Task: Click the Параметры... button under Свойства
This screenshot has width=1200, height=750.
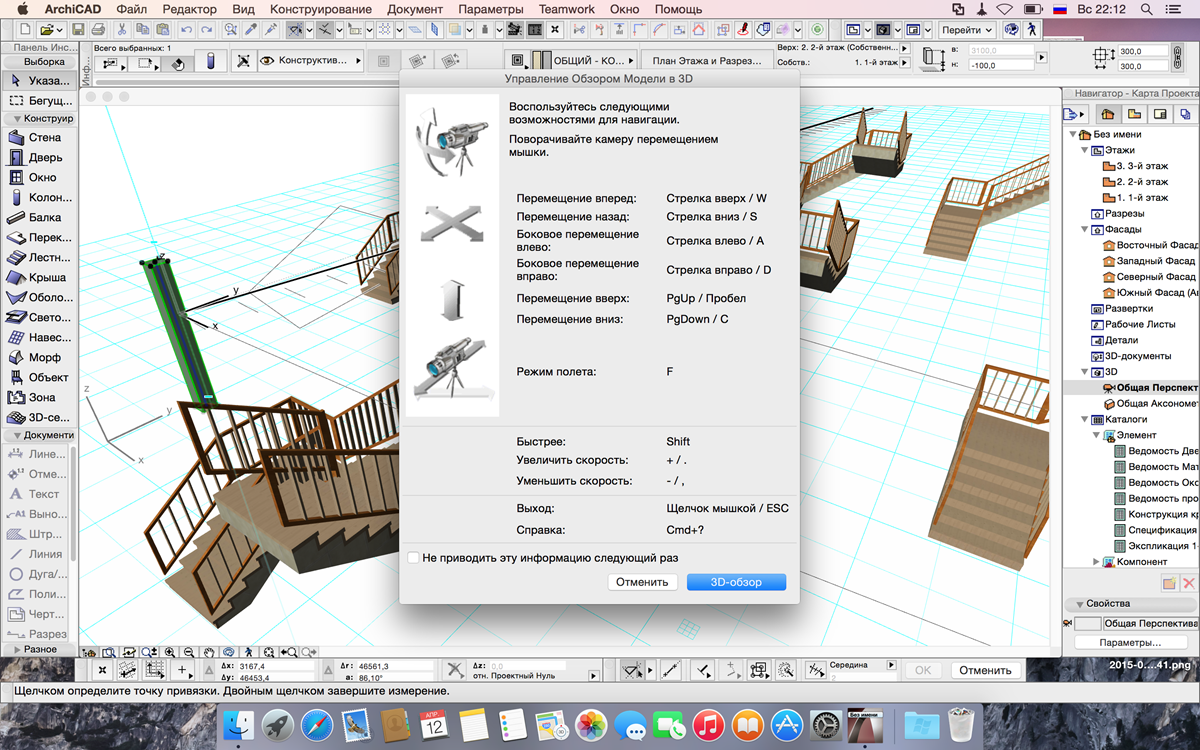Action: [1130, 642]
